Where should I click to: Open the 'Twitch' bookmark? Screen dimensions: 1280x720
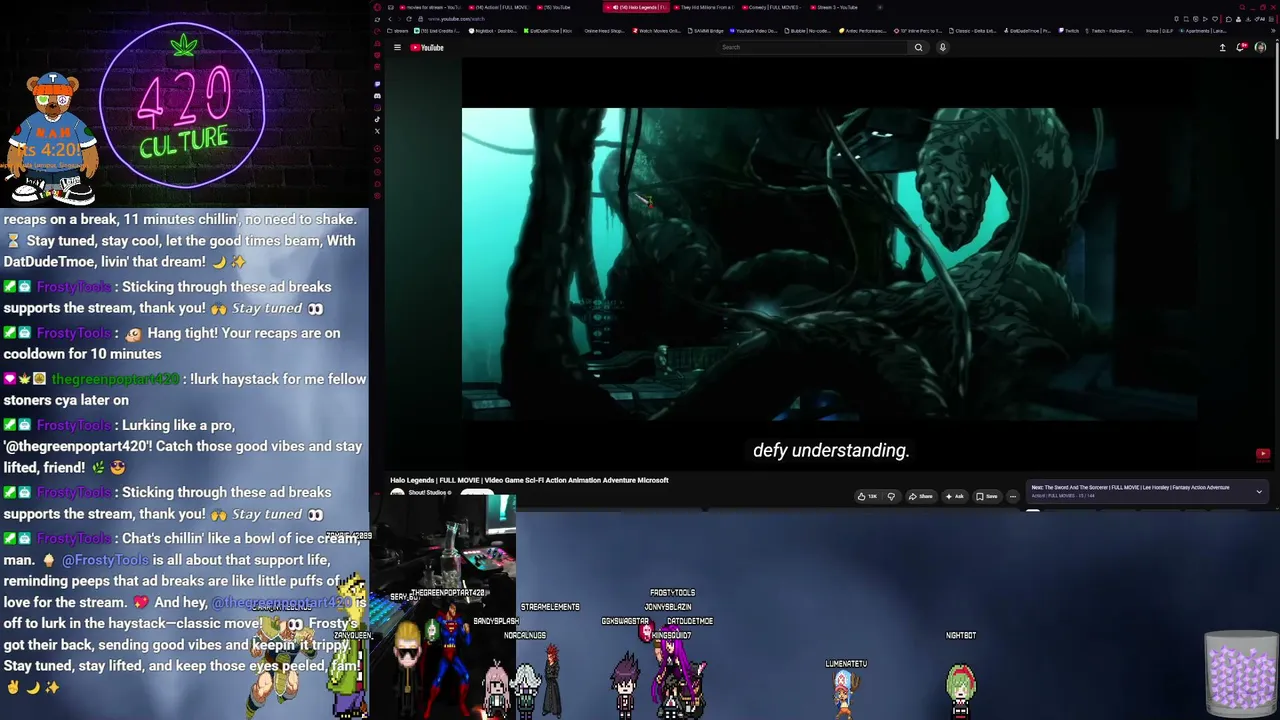tap(1068, 31)
